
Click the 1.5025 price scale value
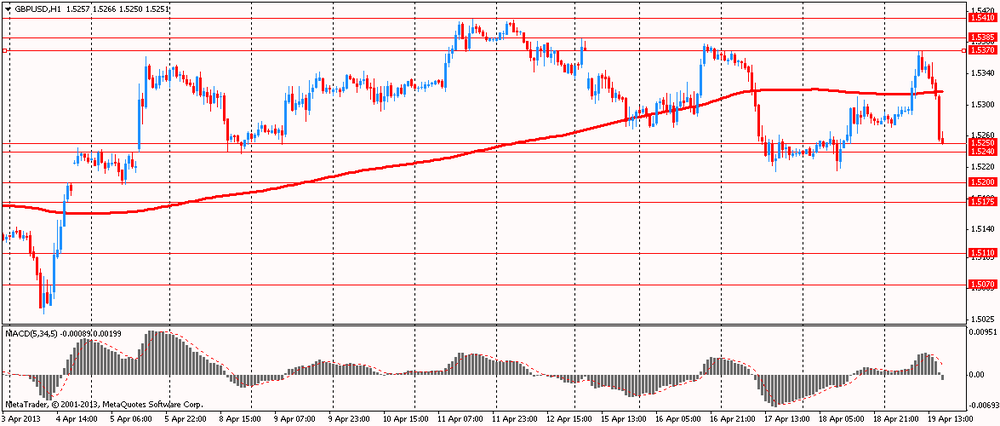pyautogui.click(x=981, y=319)
